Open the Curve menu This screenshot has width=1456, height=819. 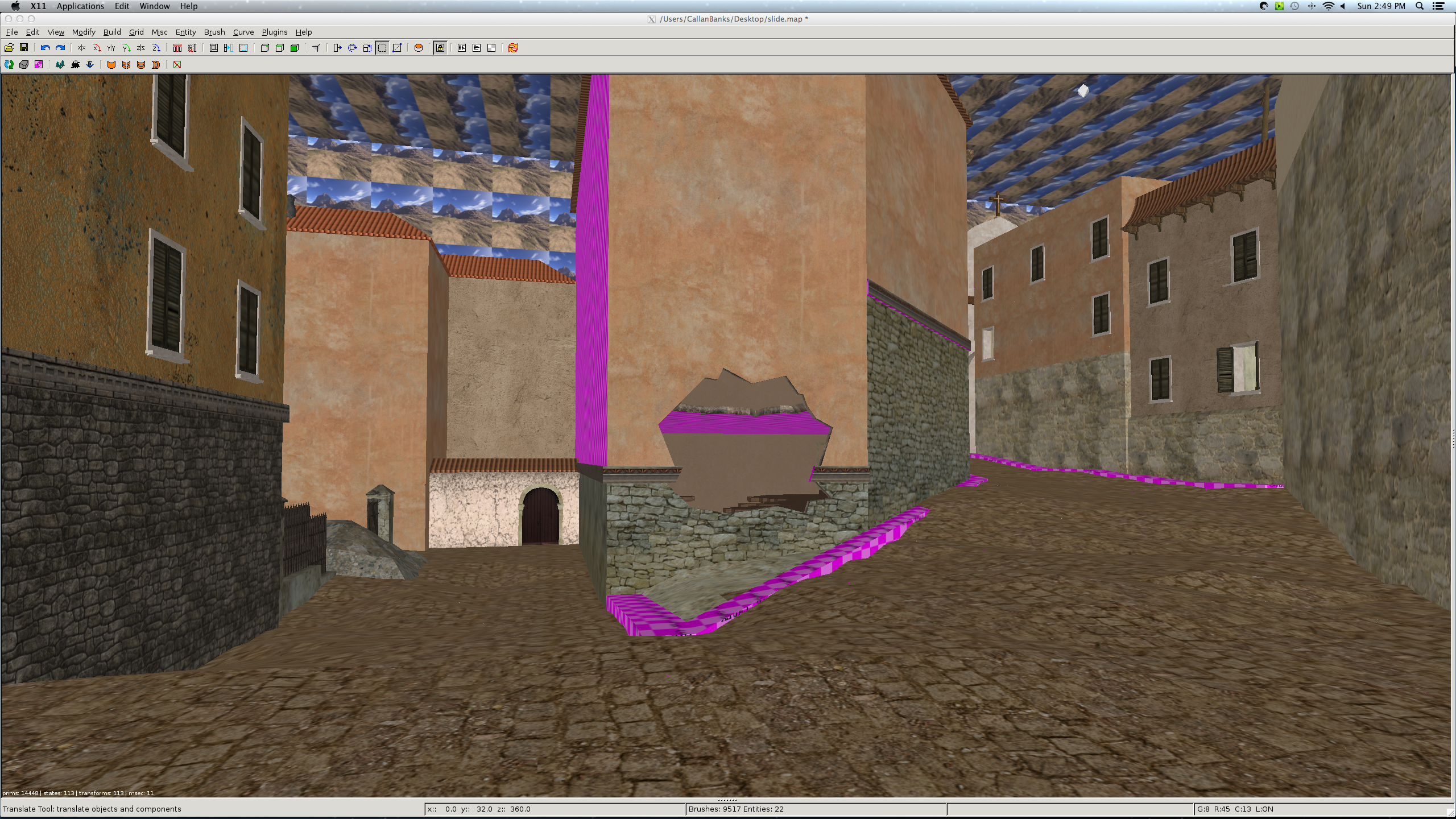[x=243, y=32]
